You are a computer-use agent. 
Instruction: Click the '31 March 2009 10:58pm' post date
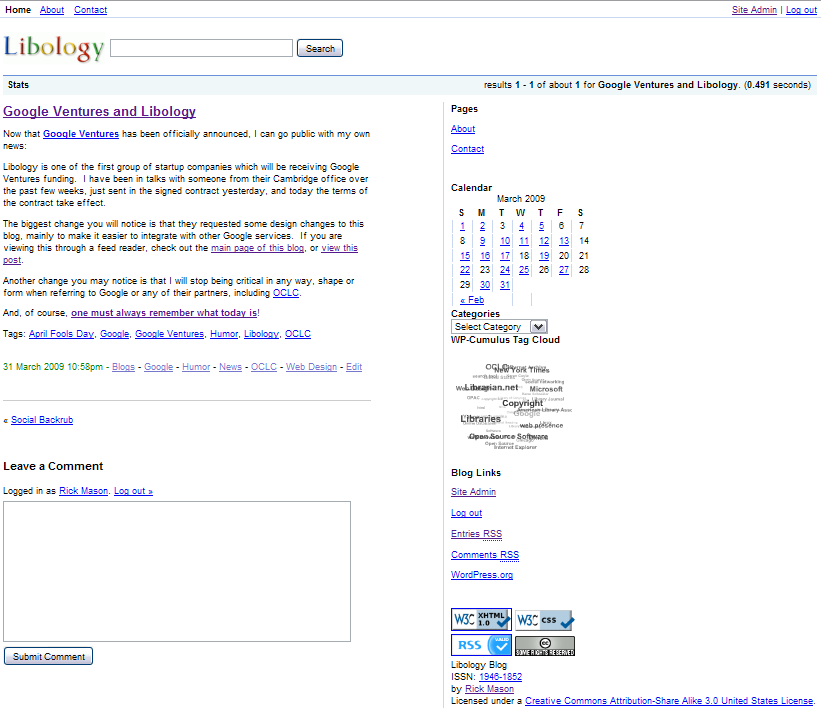point(53,366)
